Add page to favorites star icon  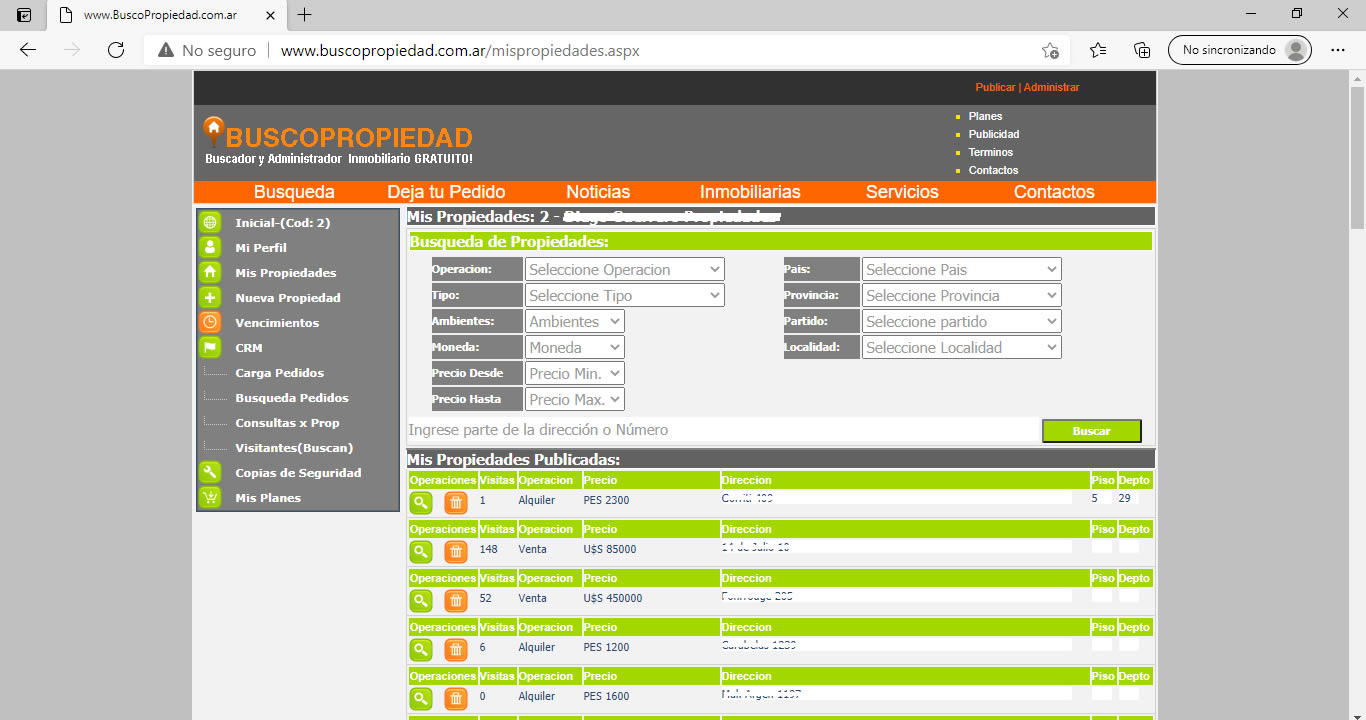1050,50
